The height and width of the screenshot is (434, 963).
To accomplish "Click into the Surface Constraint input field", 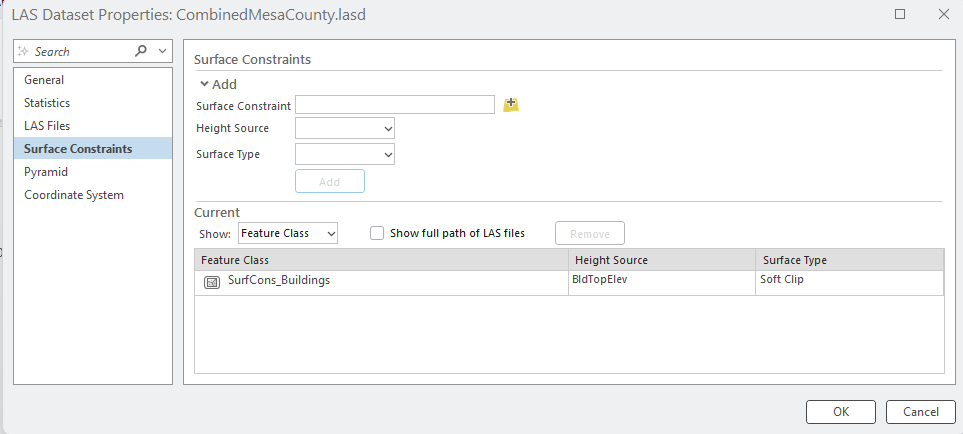I will [395, 104].
